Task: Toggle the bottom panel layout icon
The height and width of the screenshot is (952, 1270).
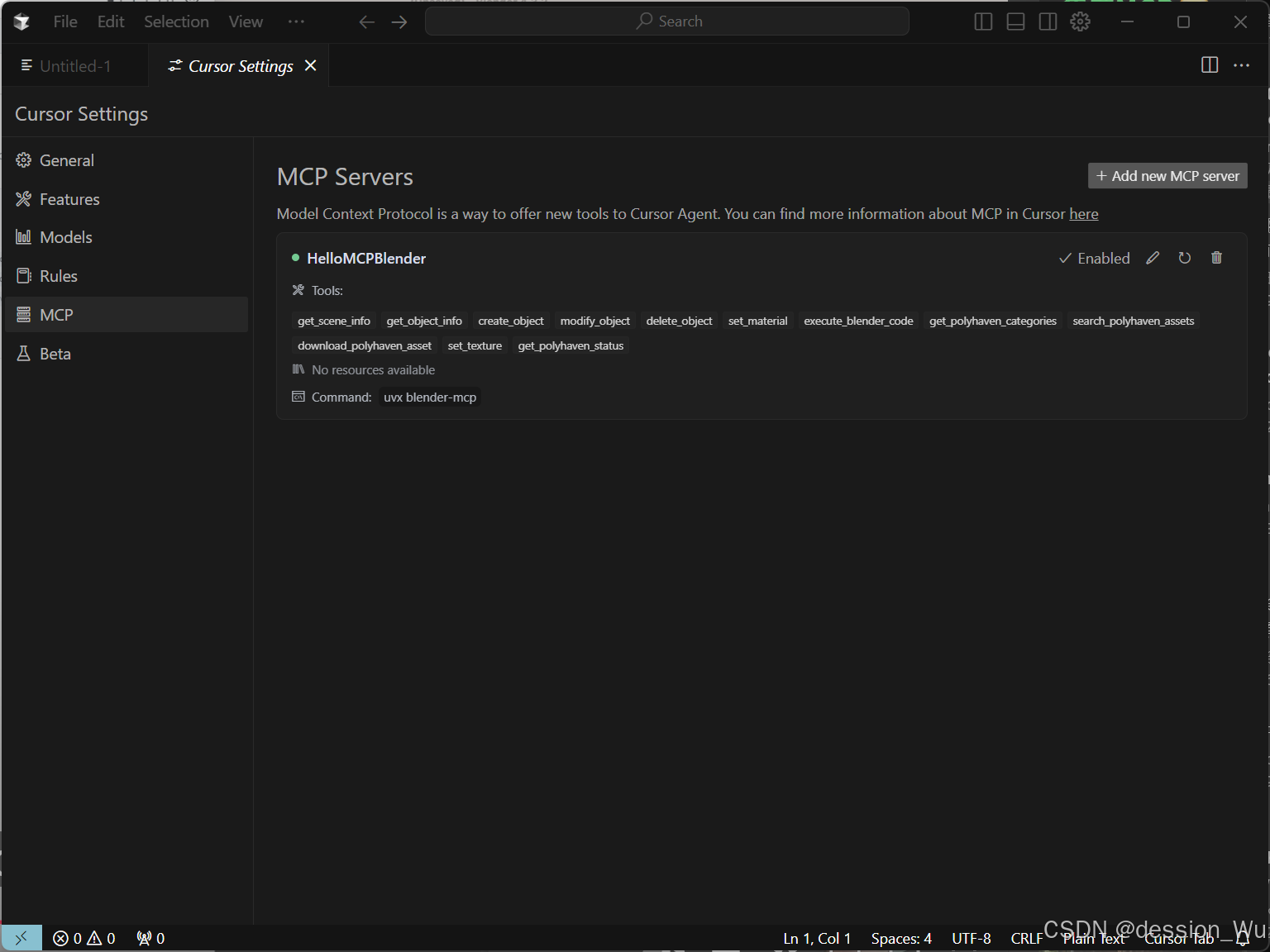Action: pyautogui.click(x=1015, y=21)
